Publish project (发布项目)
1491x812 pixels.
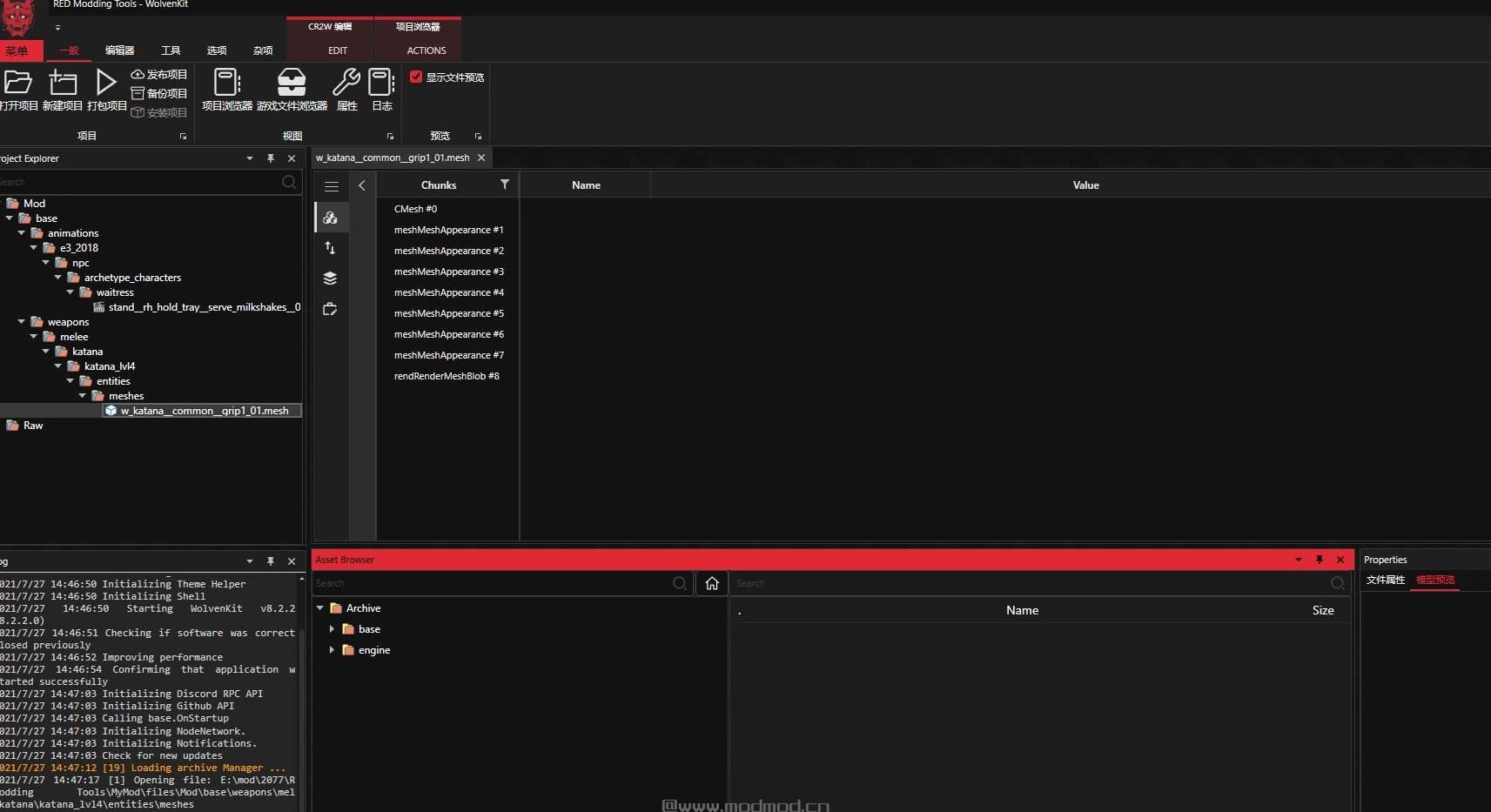coord(159,74)
